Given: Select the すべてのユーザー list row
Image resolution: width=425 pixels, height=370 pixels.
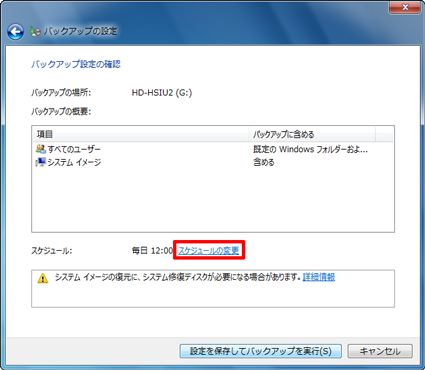Looking at the screenshot, I should point(213,149).
